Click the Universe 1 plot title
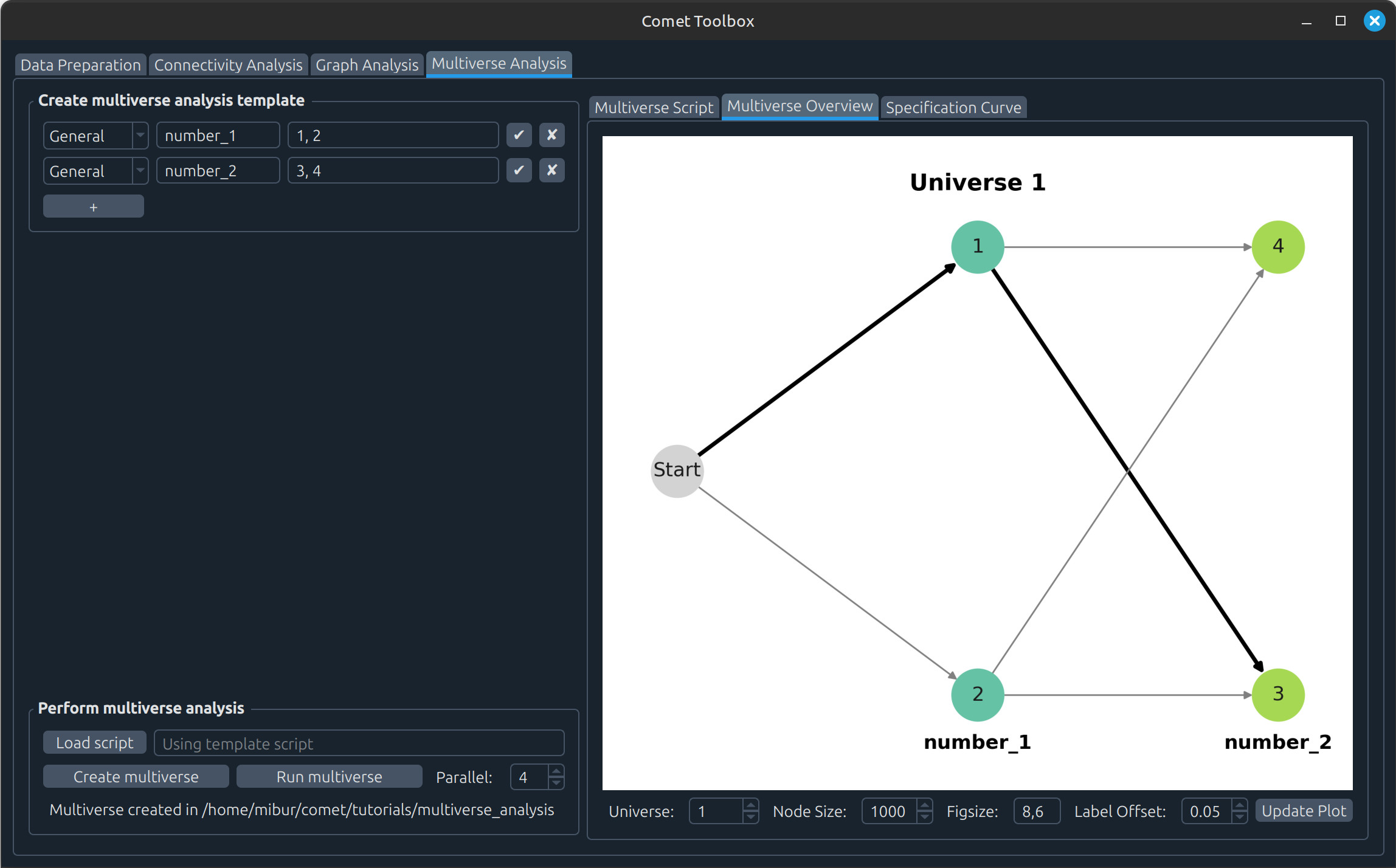Image resolution: width=1396 pixels, height=868 pixels. (977, 182)
